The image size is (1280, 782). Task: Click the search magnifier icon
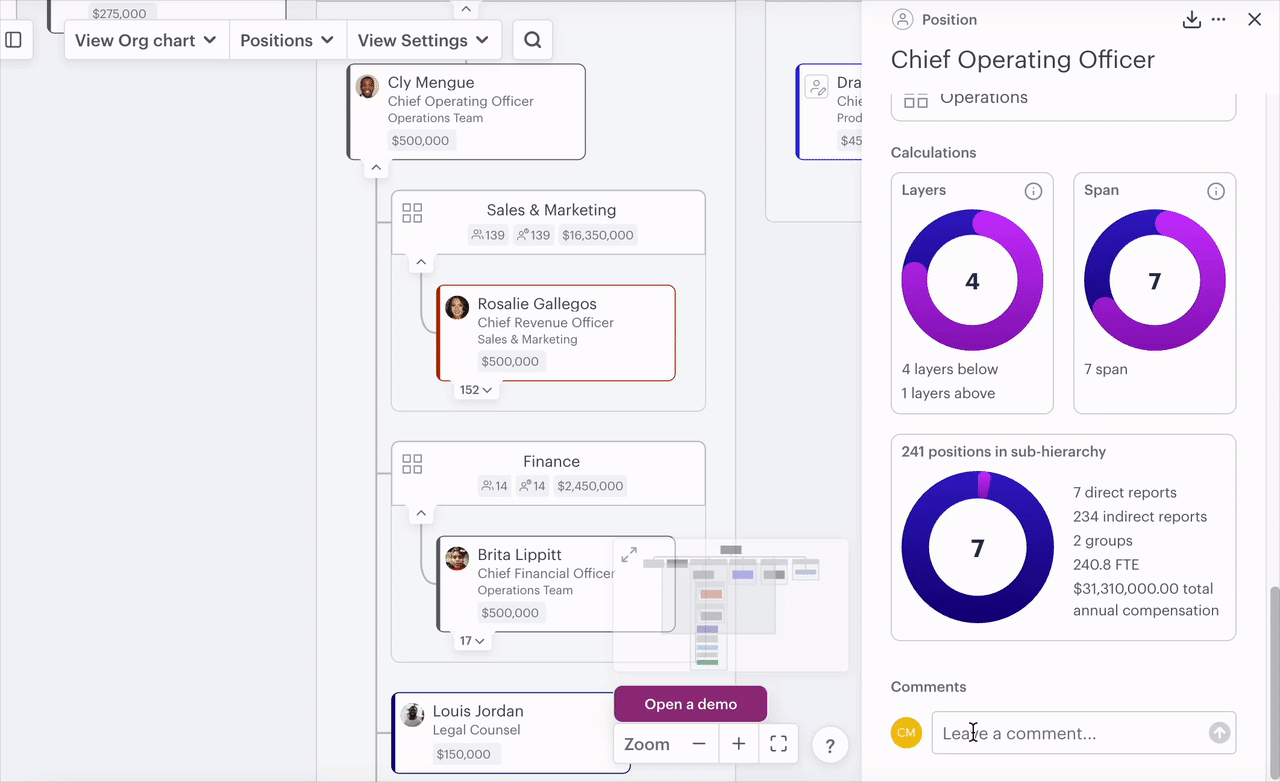(532, 40)
